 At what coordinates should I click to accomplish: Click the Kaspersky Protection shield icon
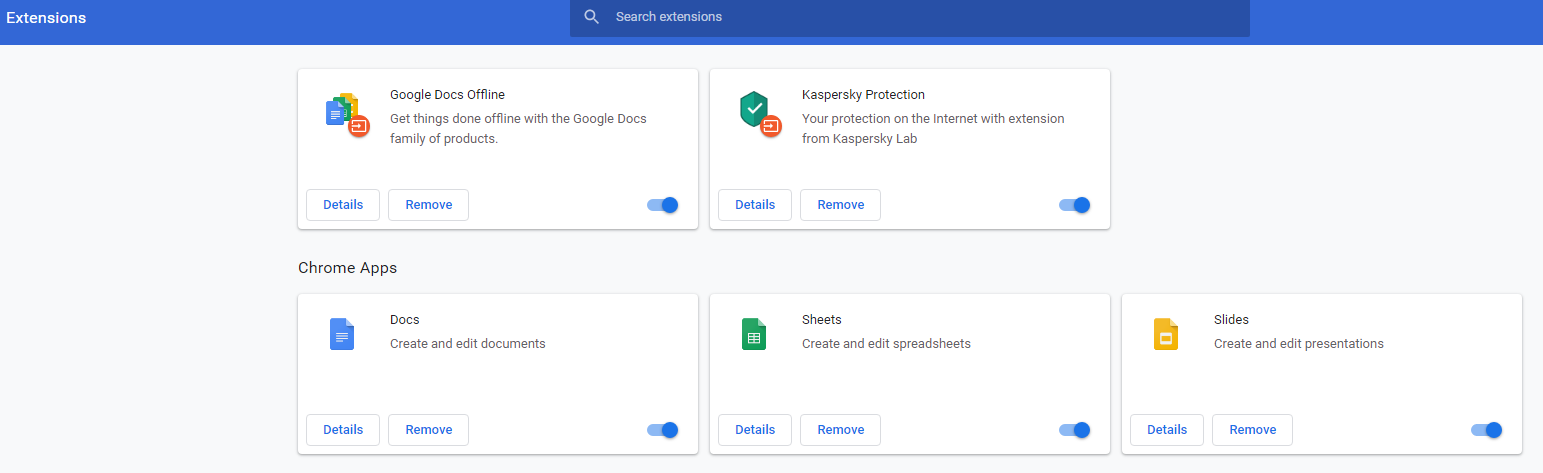pos(757,112)
